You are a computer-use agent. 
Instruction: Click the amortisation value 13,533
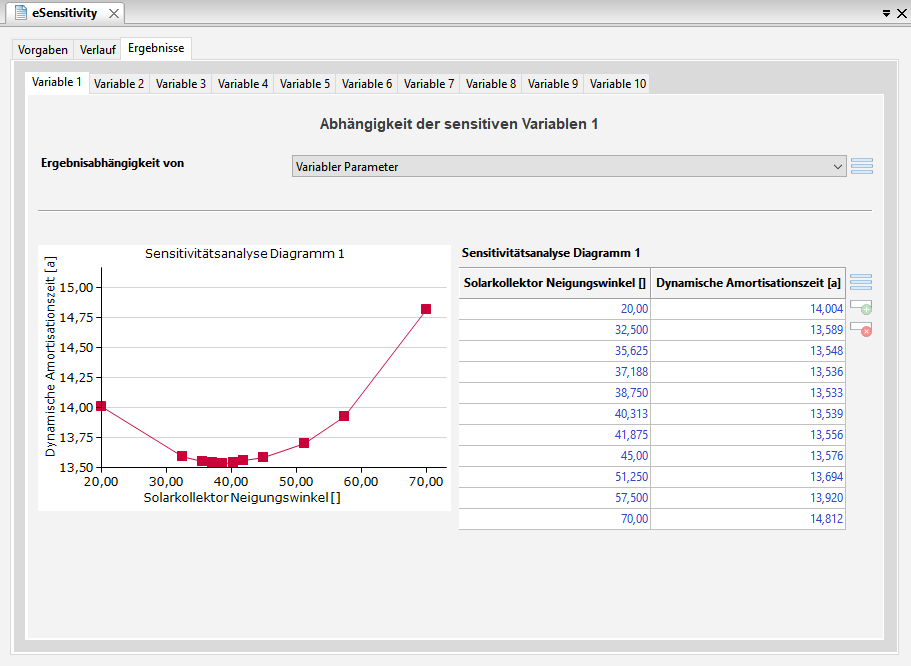point(748,393)
